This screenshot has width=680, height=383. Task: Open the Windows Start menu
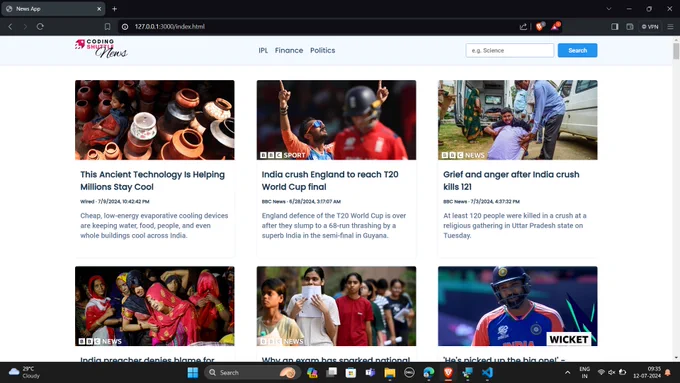click(x=193, y=373)
